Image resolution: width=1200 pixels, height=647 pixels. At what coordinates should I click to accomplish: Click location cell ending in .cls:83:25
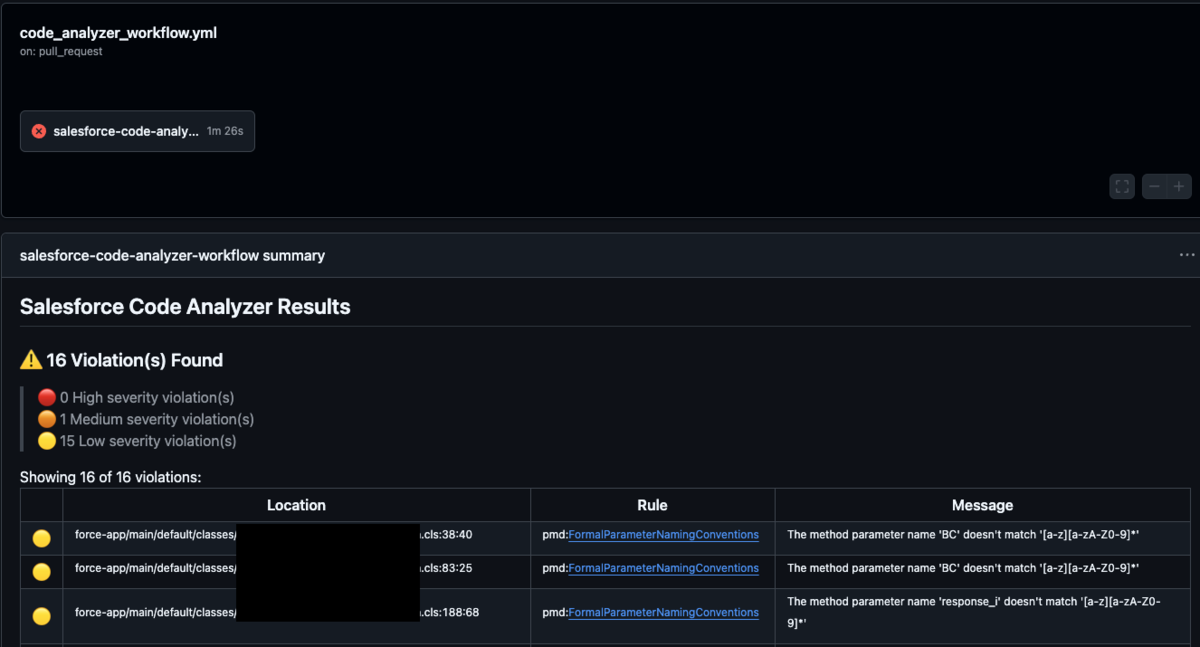pyautogui.click(x=296, y=572)
